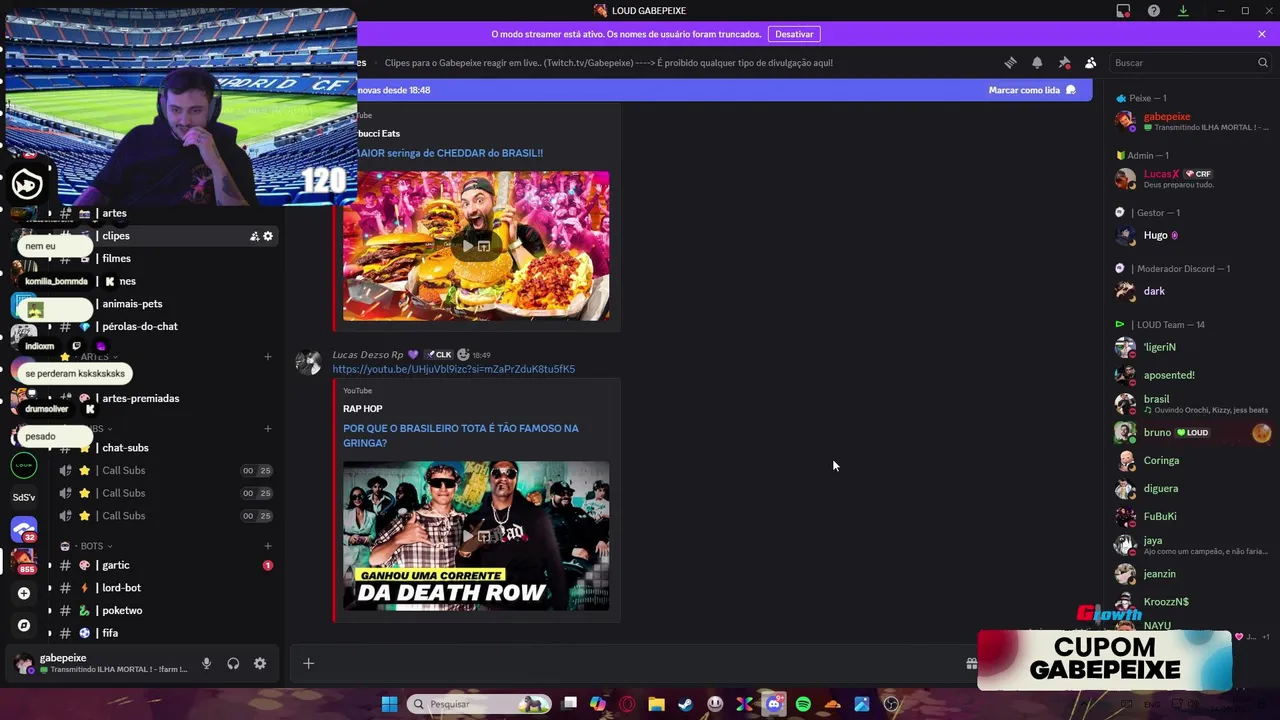Open the 'MAIOR seringa de CHEDDAR do BRASIL' title link
Screen dimensions: 1280x720
coord(450,153)
